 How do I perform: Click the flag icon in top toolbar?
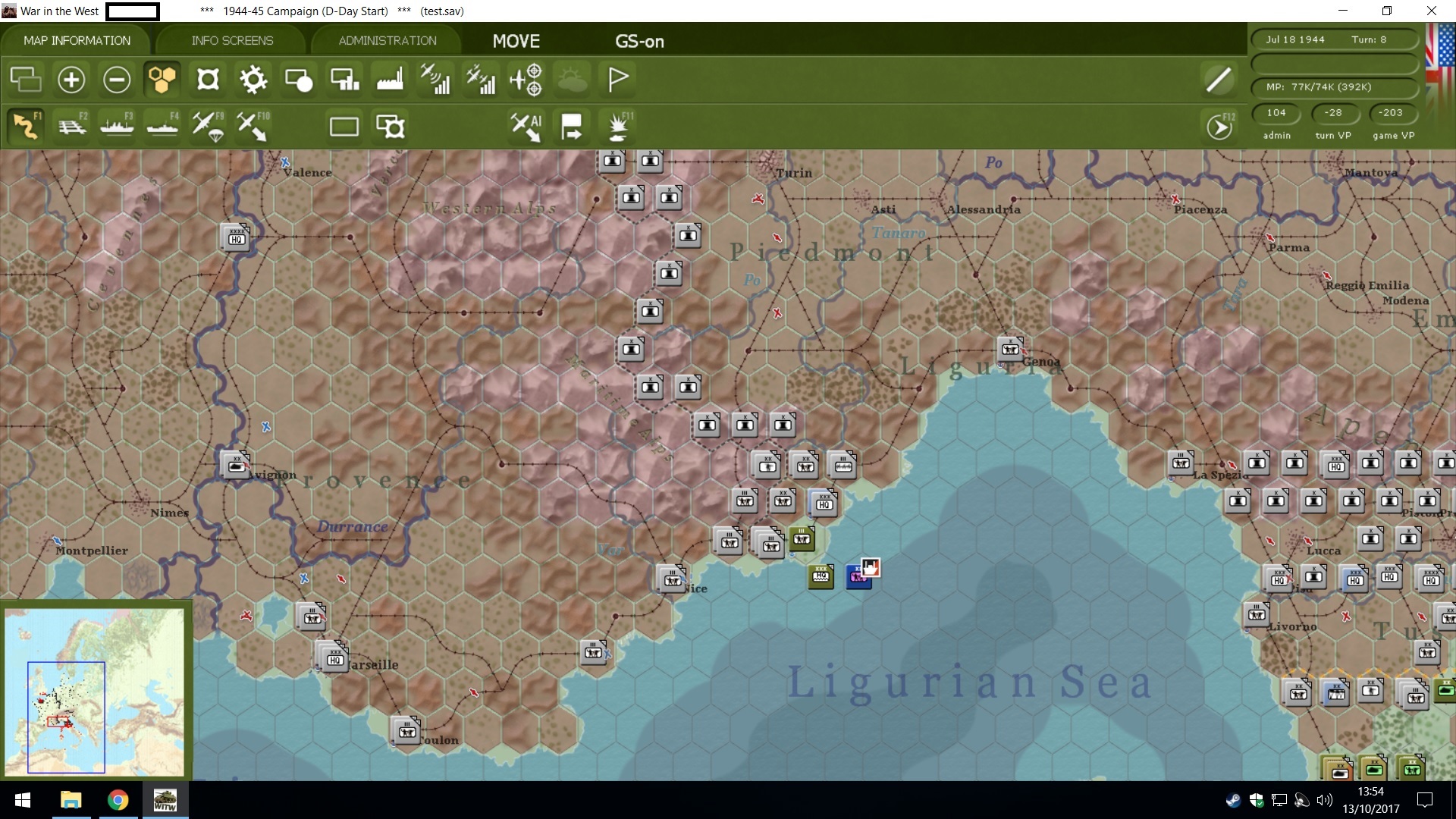[x=618, y=80]
